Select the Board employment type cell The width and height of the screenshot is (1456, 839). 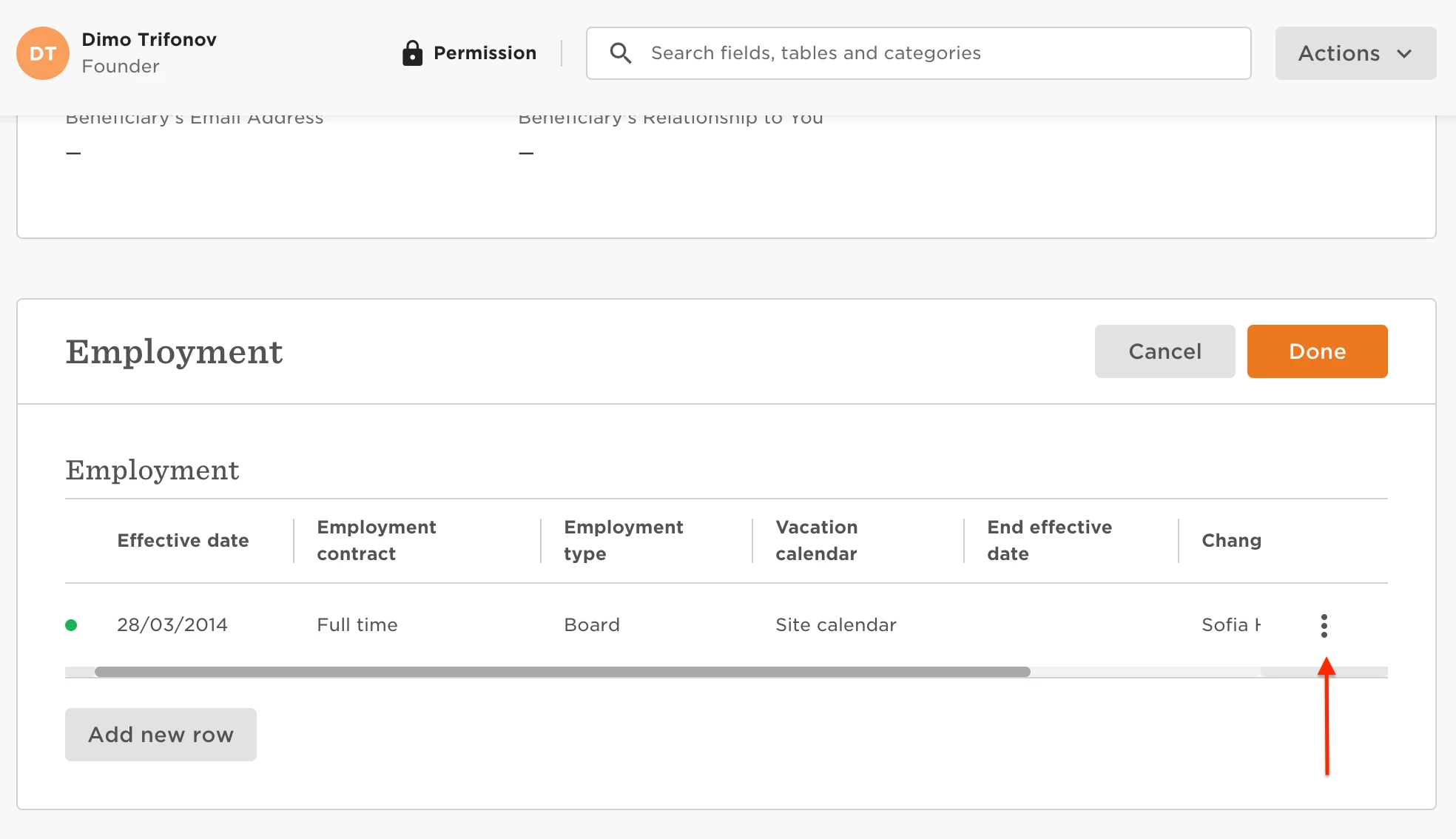coord(592,625)
